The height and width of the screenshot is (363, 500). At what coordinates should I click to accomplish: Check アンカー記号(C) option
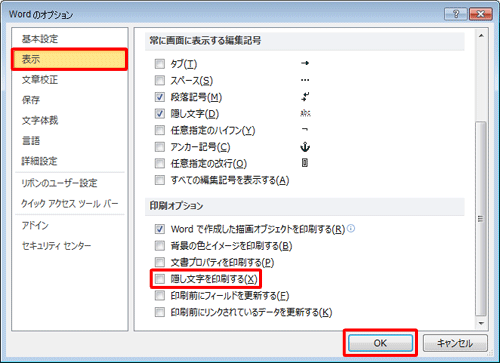(x=160, y=147)
